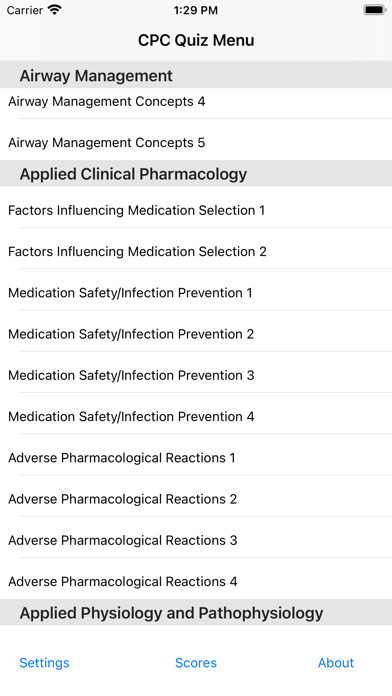View the Scores page
The height and width of the screenshot is (696, 392).
pyautogui.click(x=196, y=663)
